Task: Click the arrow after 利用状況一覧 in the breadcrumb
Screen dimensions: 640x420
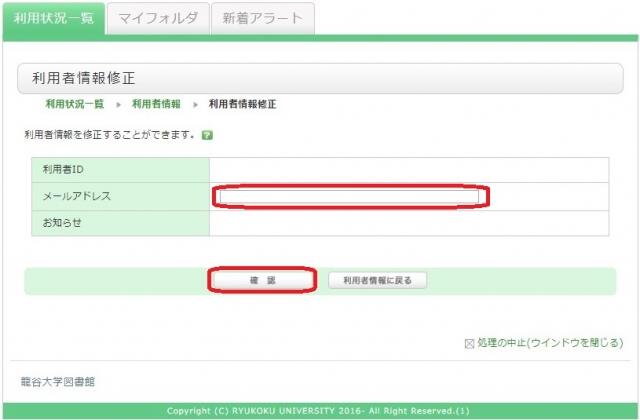Action: (x=118, y=104)
